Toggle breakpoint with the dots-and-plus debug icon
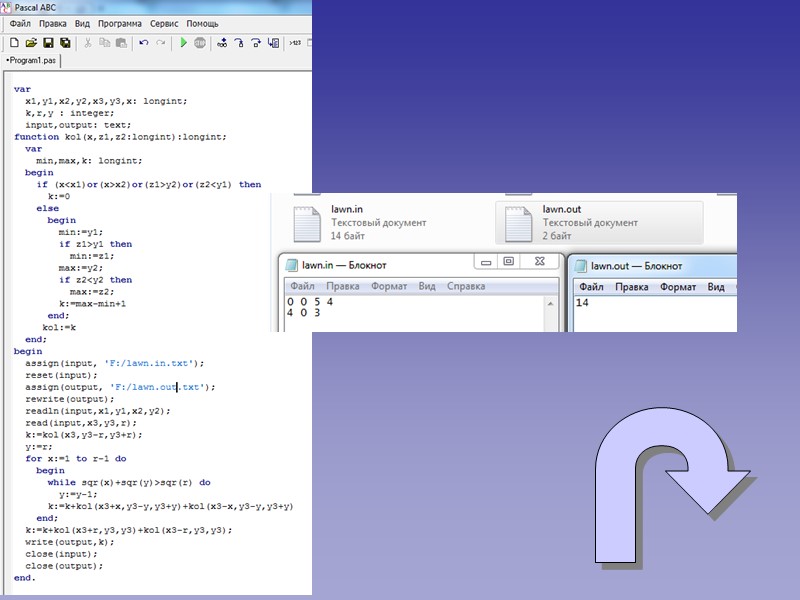This screenshot has height=600, width=800. (222, 43)
